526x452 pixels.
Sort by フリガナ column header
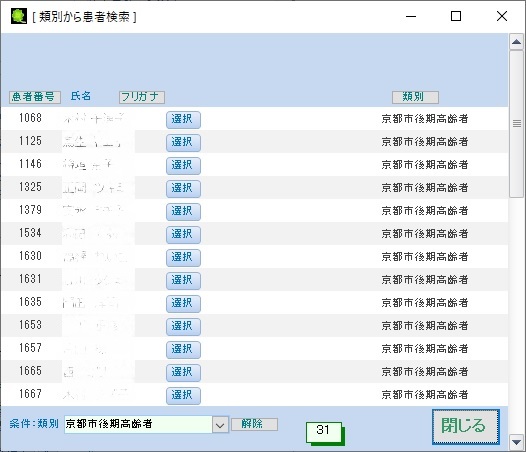pyautogui.click(x=142, y=97)
